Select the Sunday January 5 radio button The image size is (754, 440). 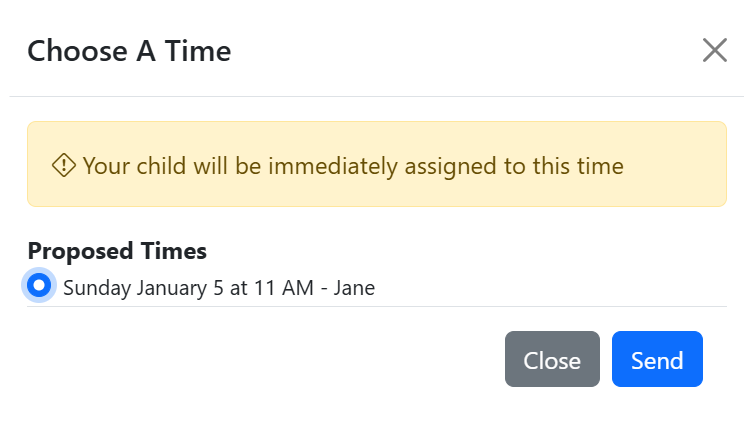[x=39, y=286]
